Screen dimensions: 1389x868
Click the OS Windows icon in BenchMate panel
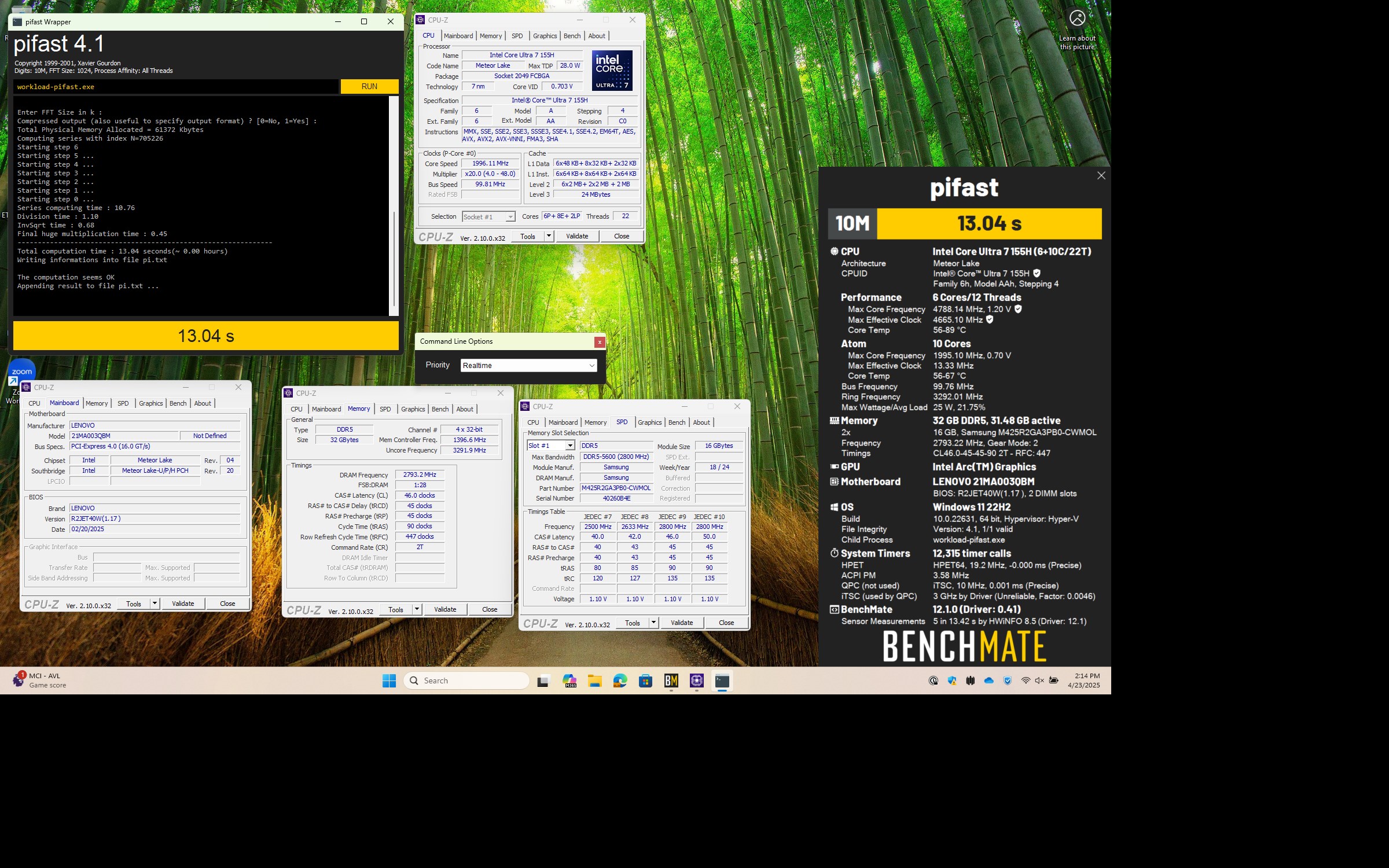click(834, 507)
